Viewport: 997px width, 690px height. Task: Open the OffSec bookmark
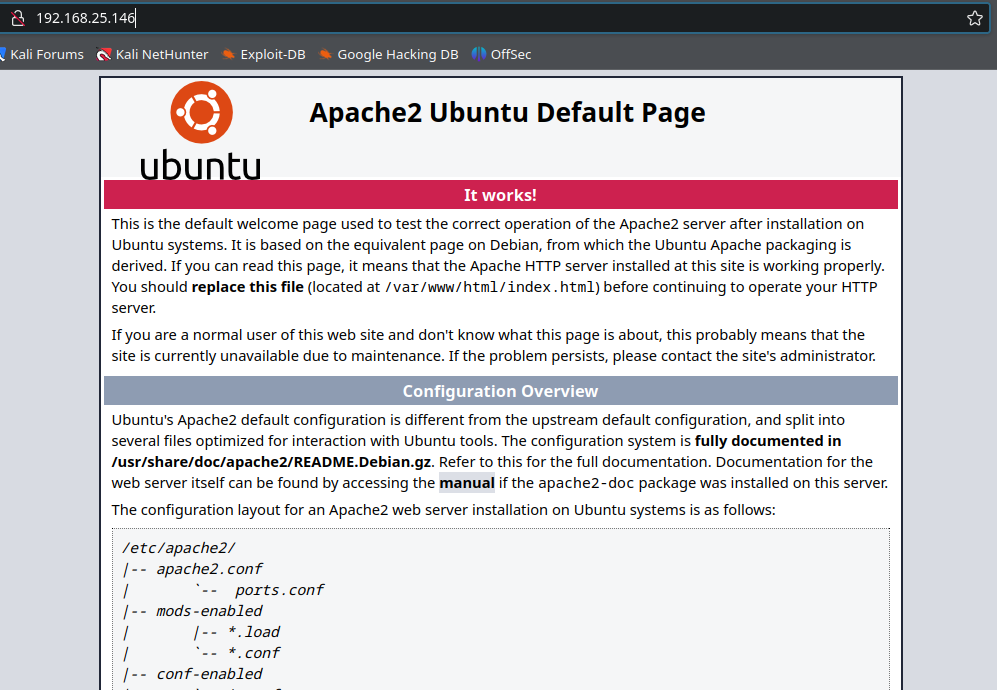pyautogui.click(x=501, y=55)
